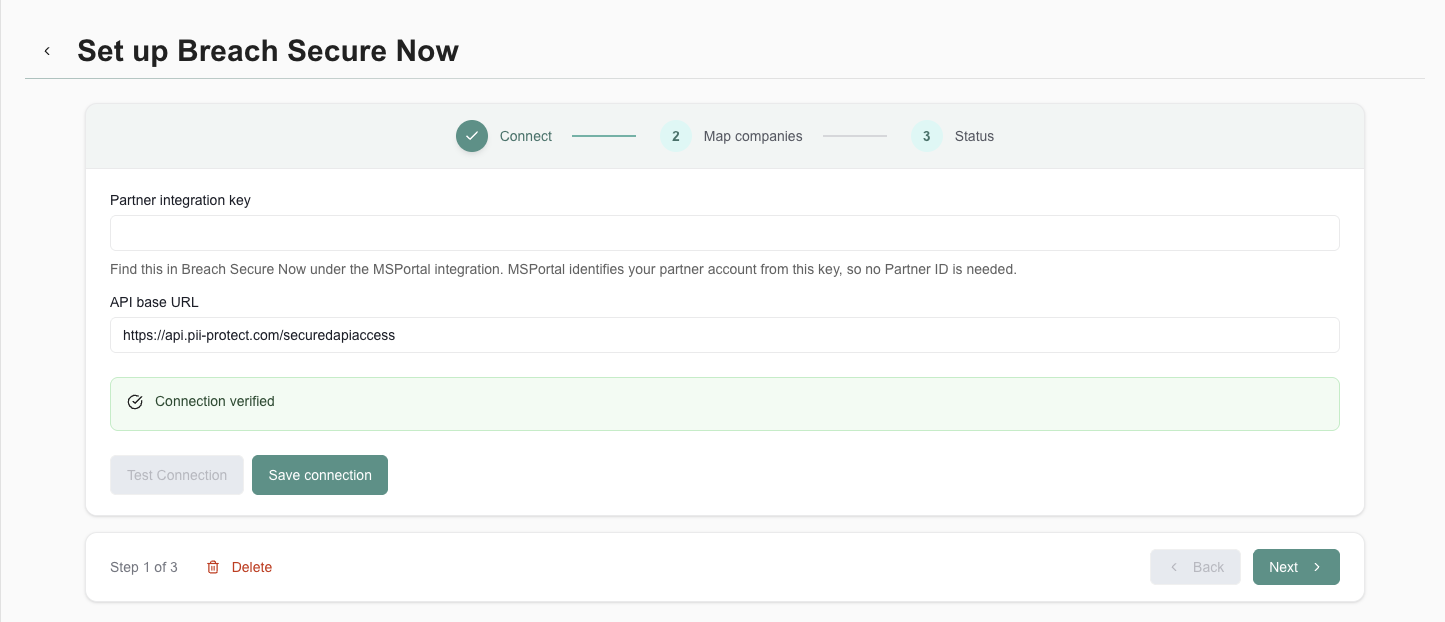1445x622 pixels.
Task: Click the Connect step checkmark circle
Action: click(x=472, y=136)
